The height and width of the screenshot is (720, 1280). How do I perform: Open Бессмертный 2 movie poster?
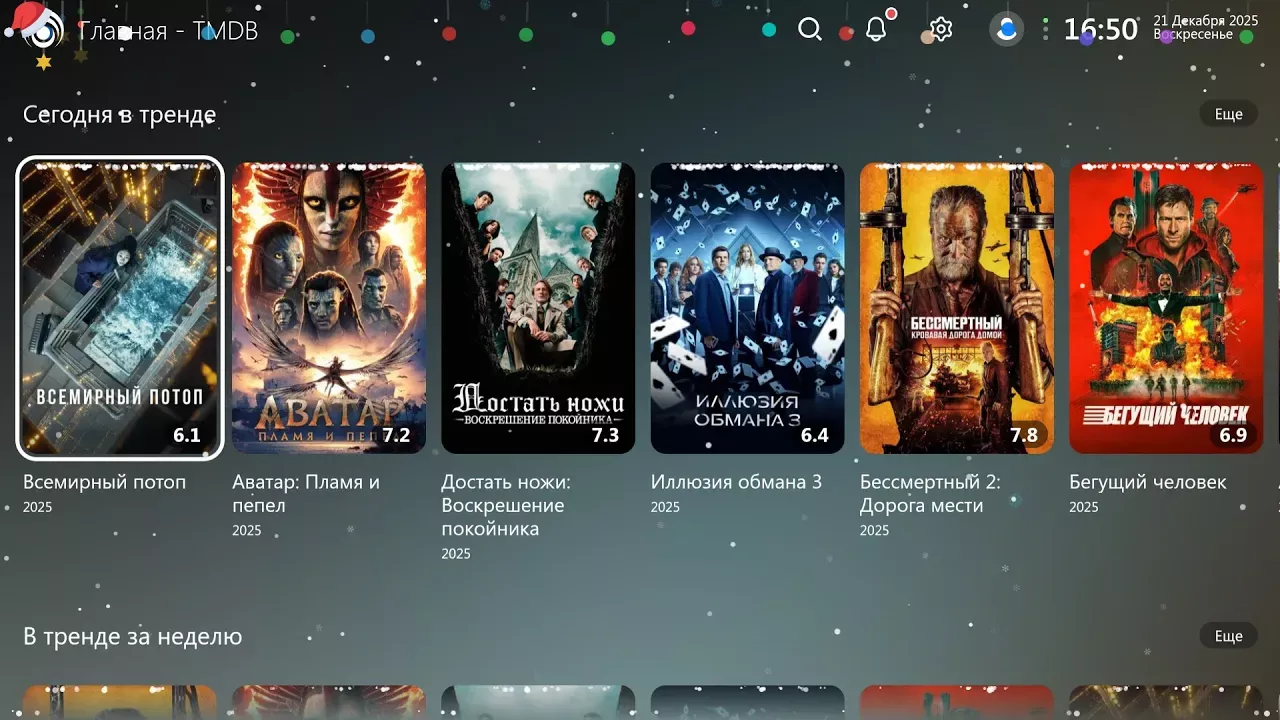click(956, 308)
